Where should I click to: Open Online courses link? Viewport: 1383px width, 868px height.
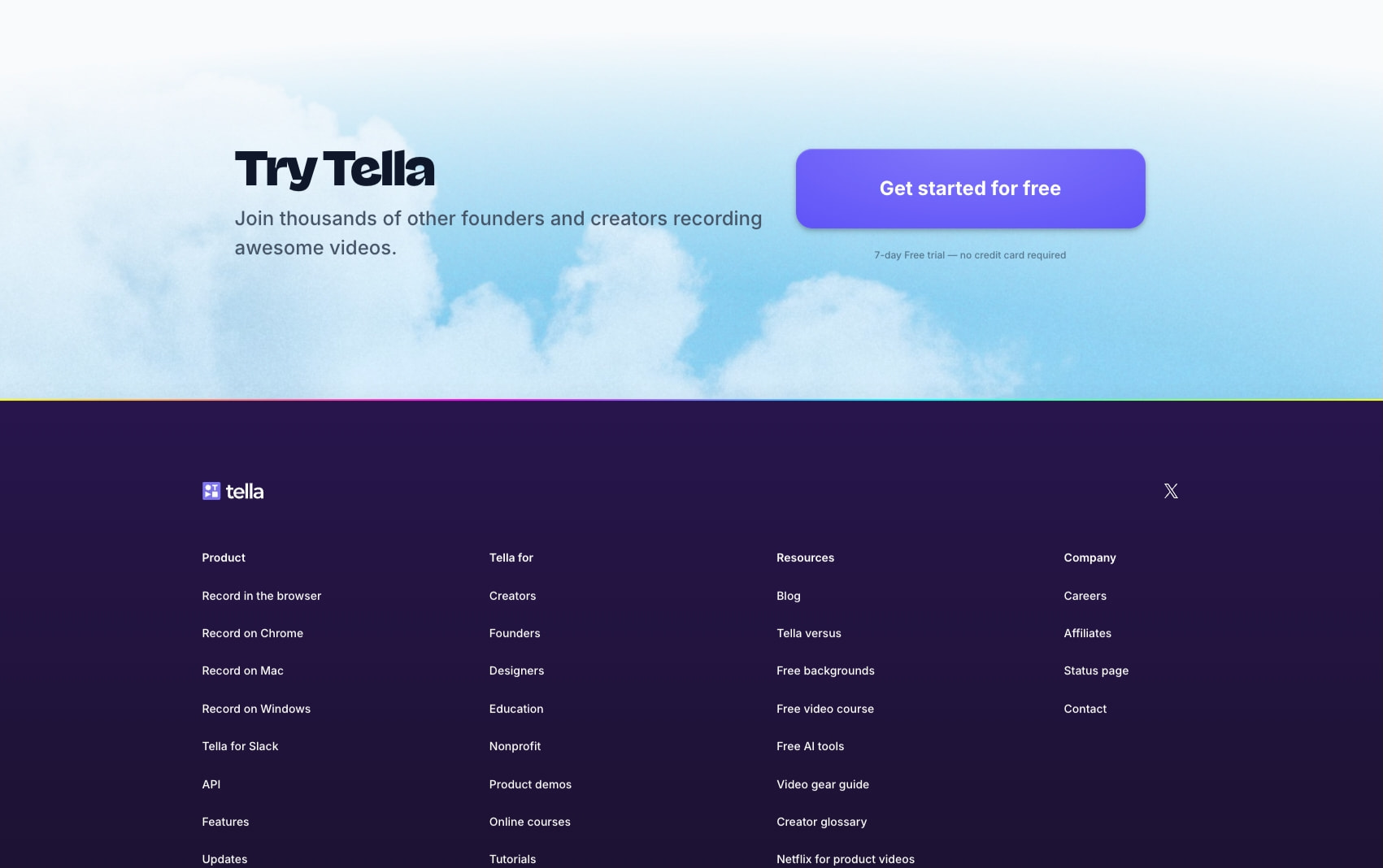(530, 822)
